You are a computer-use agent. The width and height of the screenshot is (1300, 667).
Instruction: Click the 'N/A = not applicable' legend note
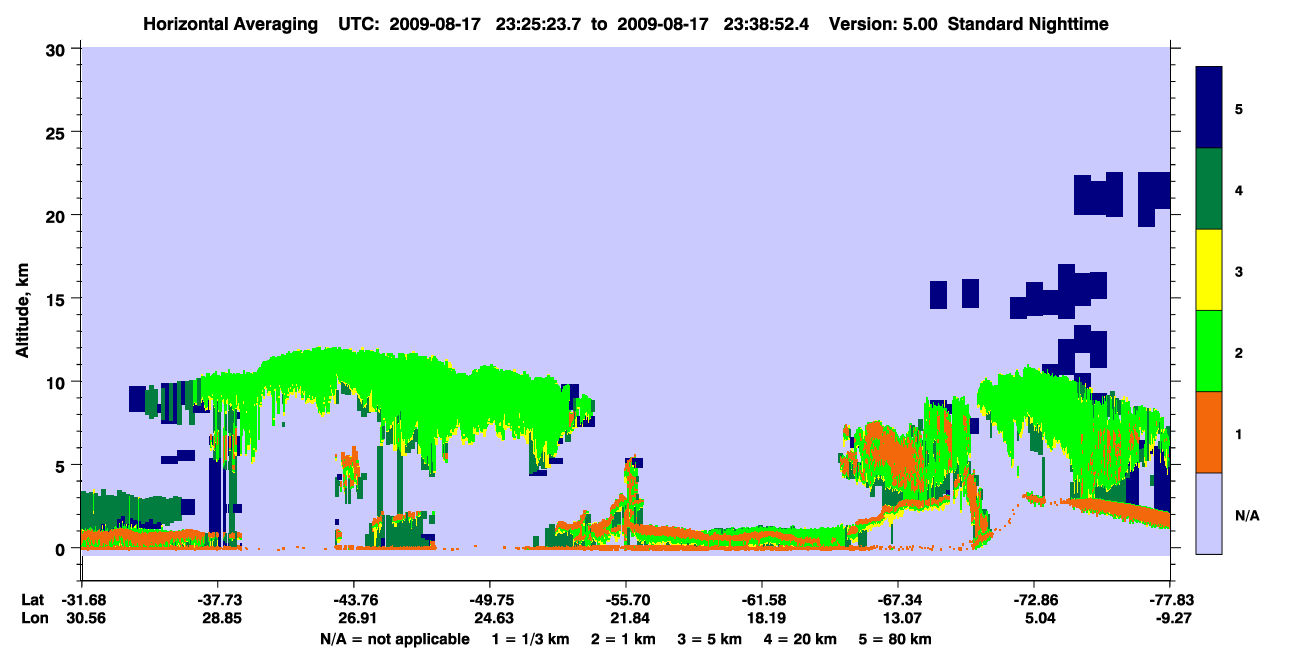[394, 639]
